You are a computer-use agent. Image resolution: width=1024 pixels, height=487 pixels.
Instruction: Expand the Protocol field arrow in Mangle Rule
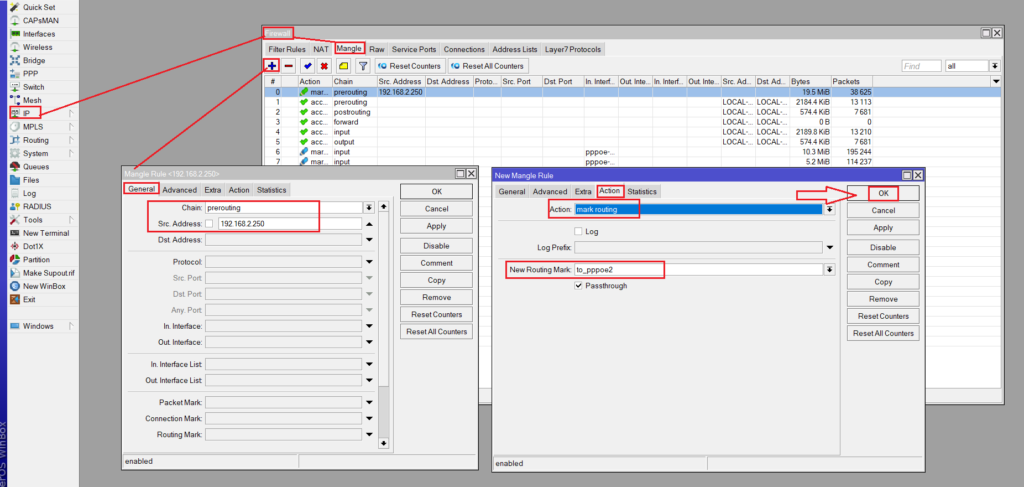[x=369, y=262]
